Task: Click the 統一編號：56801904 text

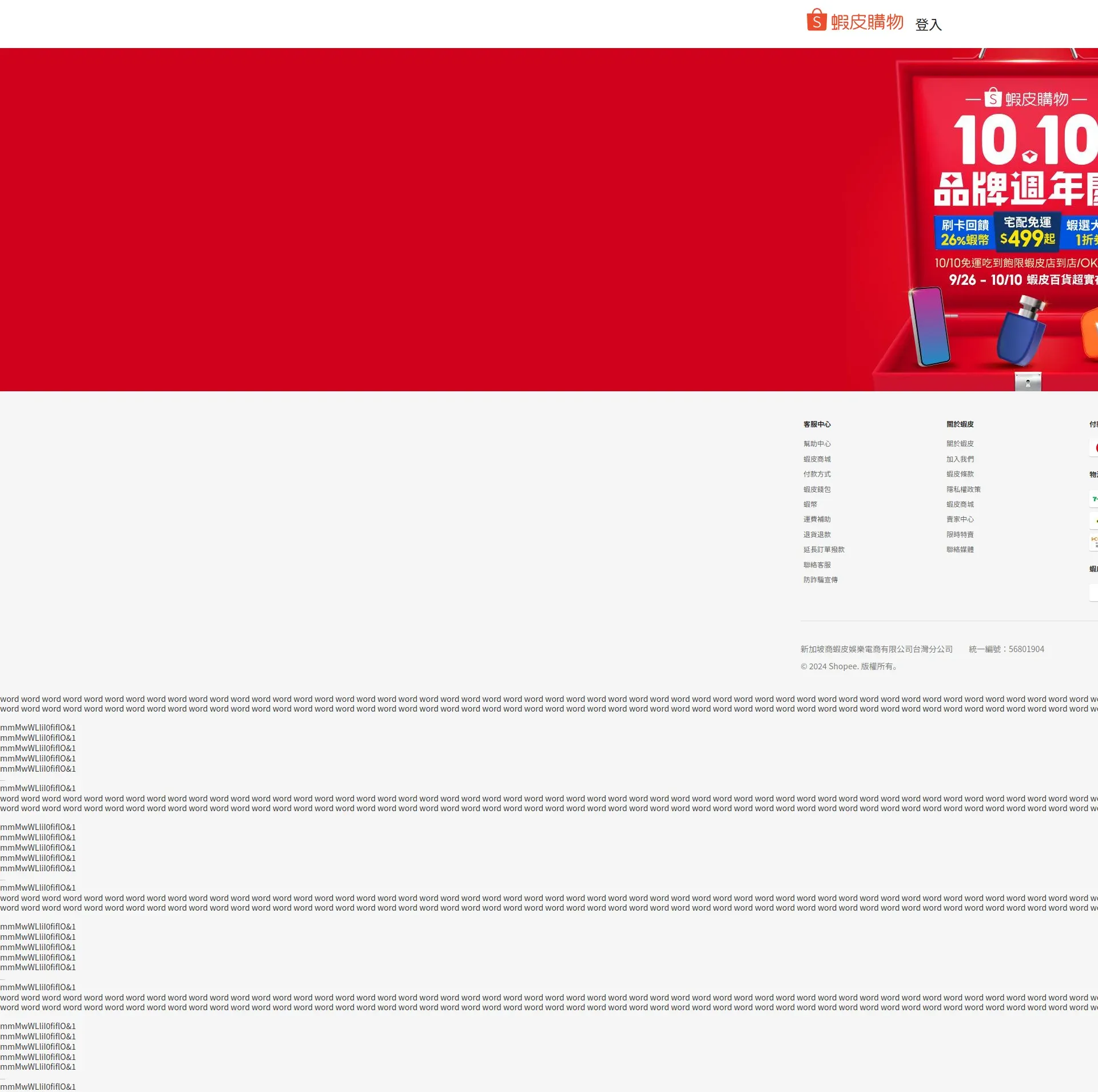Action: [1006, 649]
